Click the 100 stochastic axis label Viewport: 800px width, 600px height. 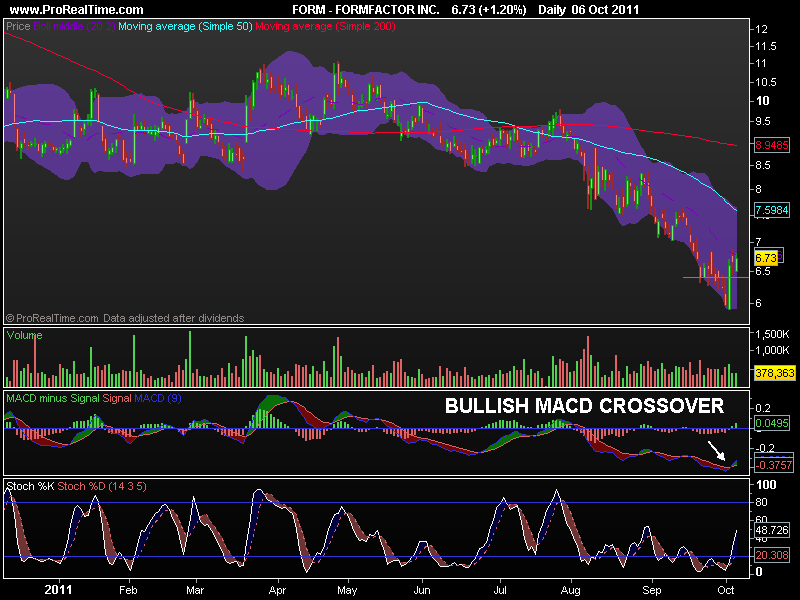(766, 485)
